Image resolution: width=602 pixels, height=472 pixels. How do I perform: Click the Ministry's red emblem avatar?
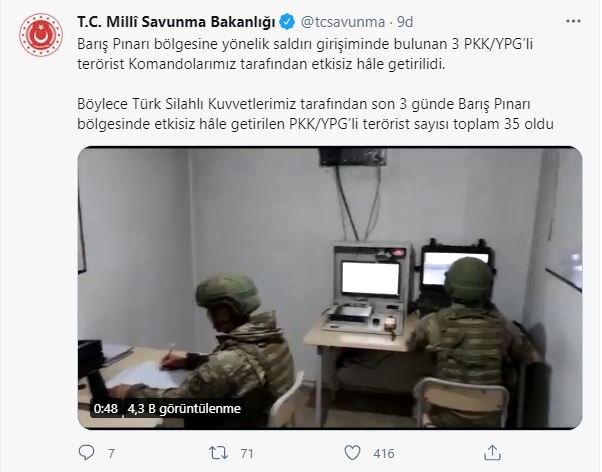(x=41, y=35)
